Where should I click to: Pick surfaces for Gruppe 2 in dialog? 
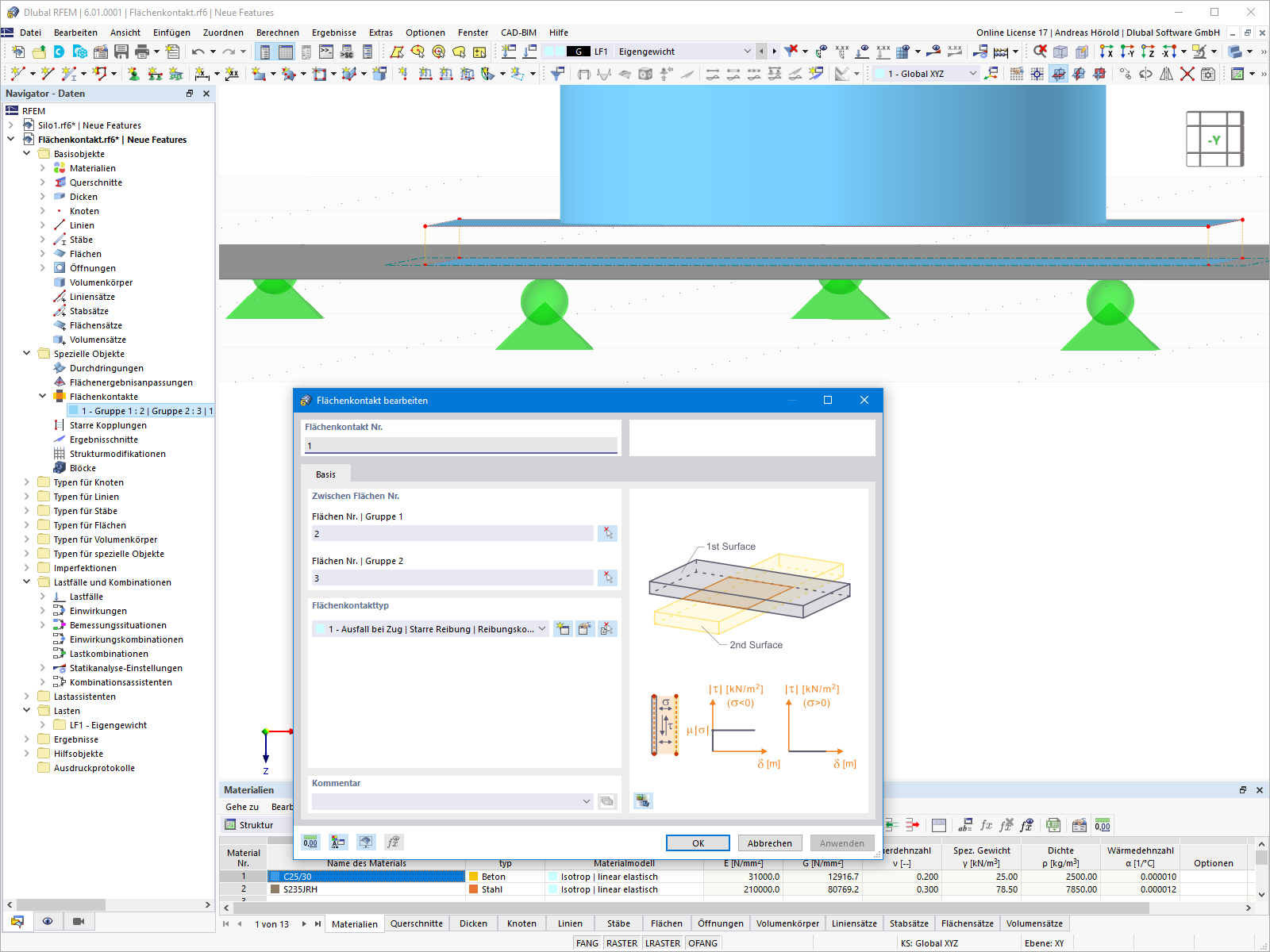point(608,578)
